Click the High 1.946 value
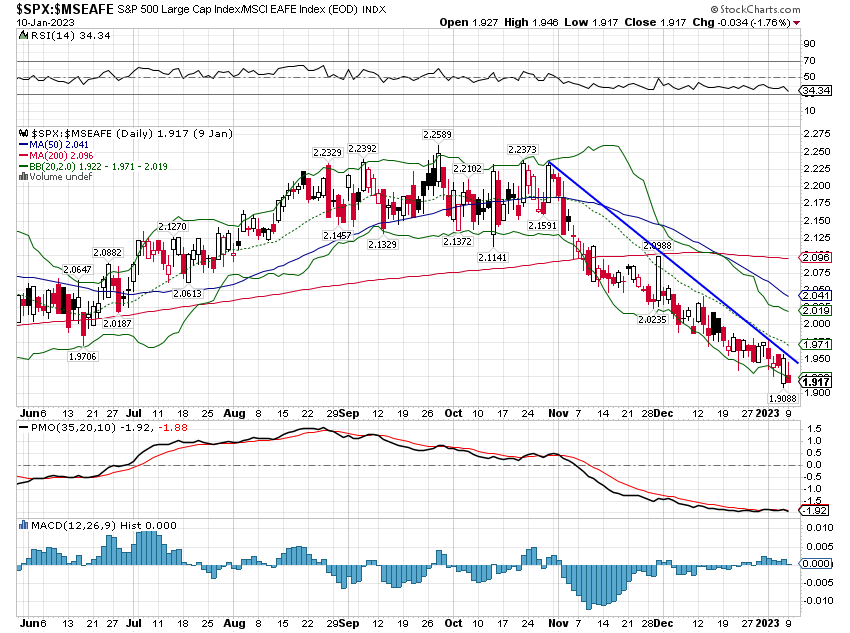Image resolution: width=850 pixels, height=633 pixels. tap(531, 22)
